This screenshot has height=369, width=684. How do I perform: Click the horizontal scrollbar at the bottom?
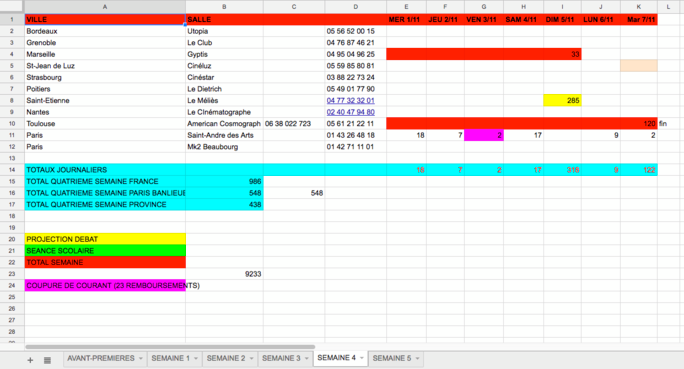click(170, 347)
